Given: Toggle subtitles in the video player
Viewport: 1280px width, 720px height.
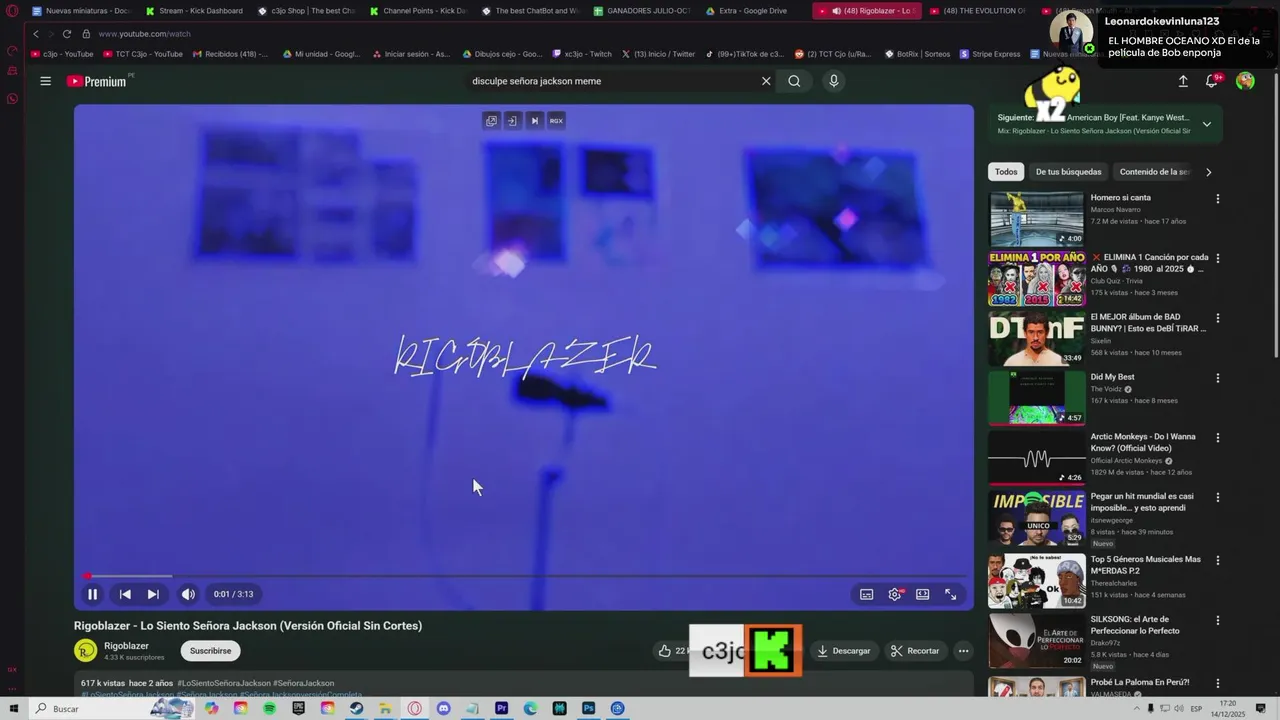Looking at the screenshot, I should 867,594.
